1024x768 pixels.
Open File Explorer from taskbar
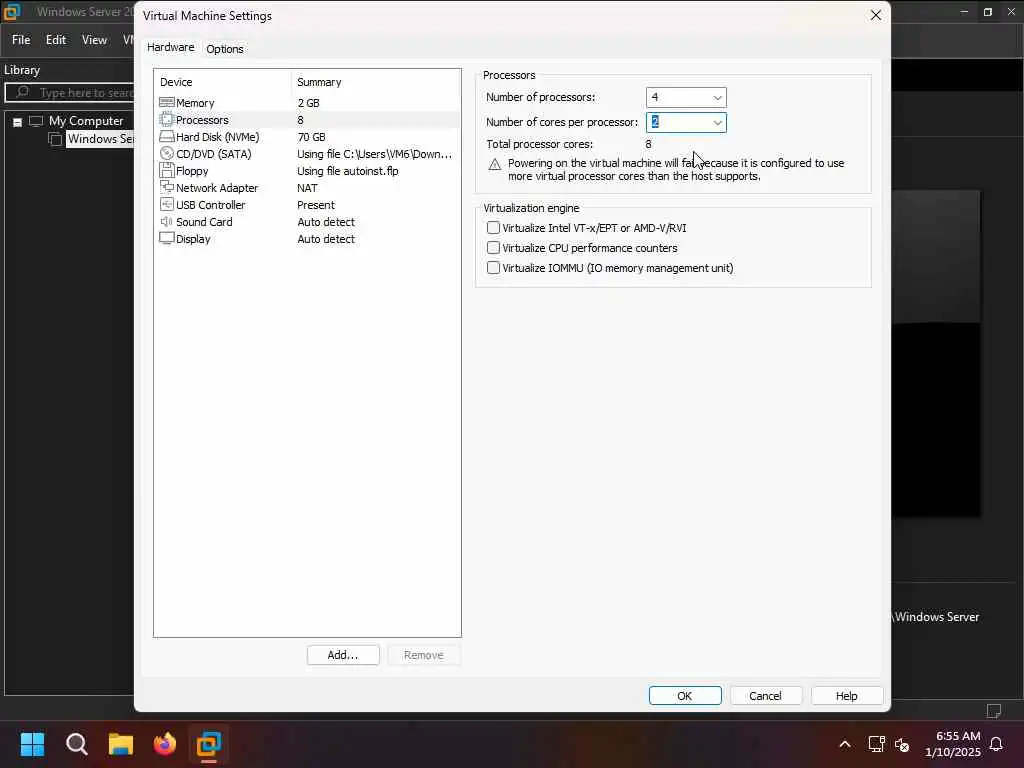tap(121, 744)
